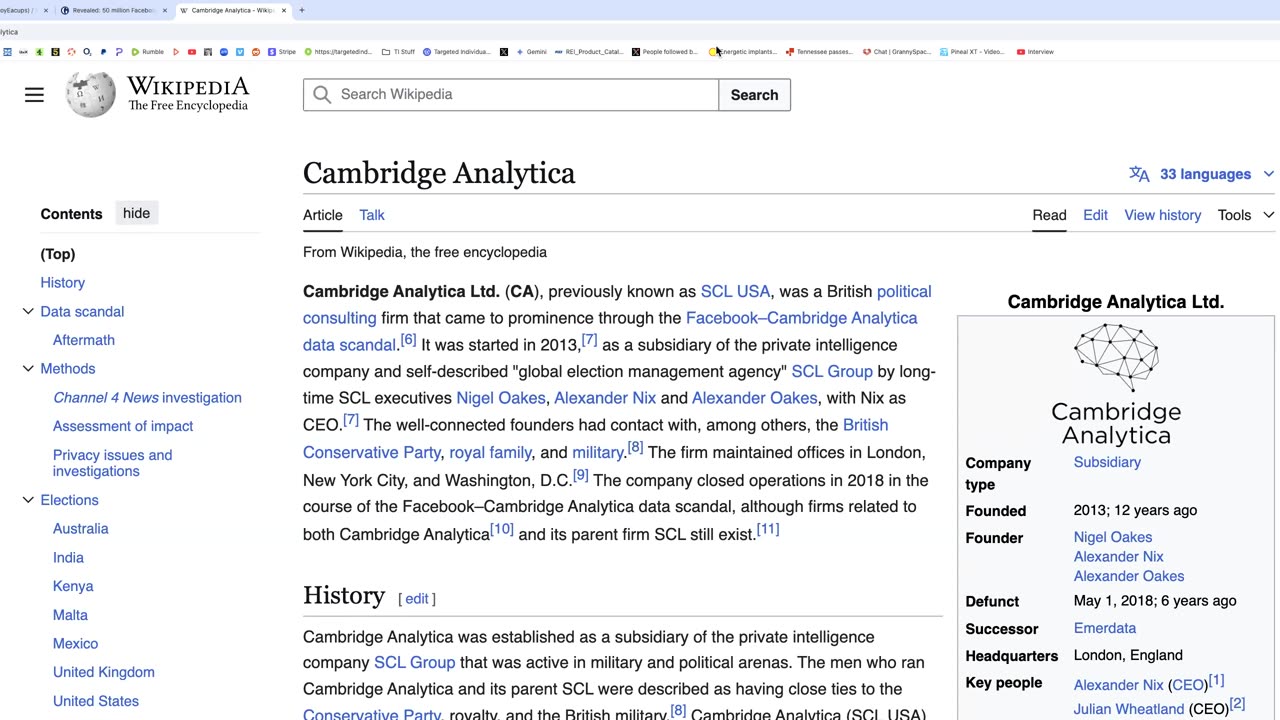Screen dimensions: 1280x720
Task: Jump to United States in contents
Action: point(96,701)
